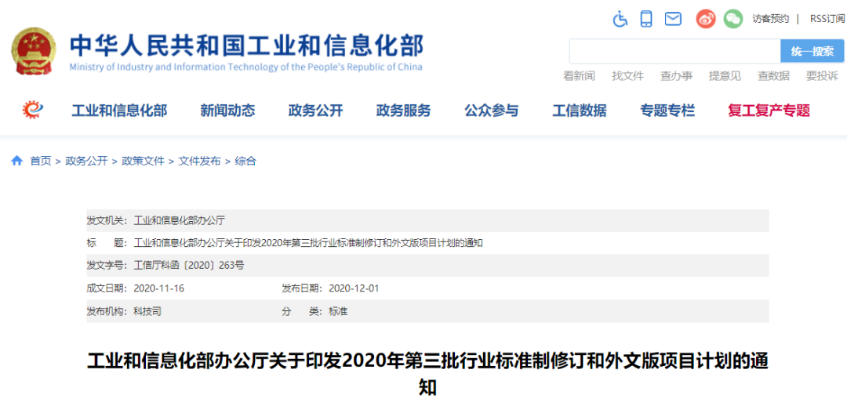860x406 pixels.
Task: Open the 专题专栏 navigation menu
Action: [667, 111]
